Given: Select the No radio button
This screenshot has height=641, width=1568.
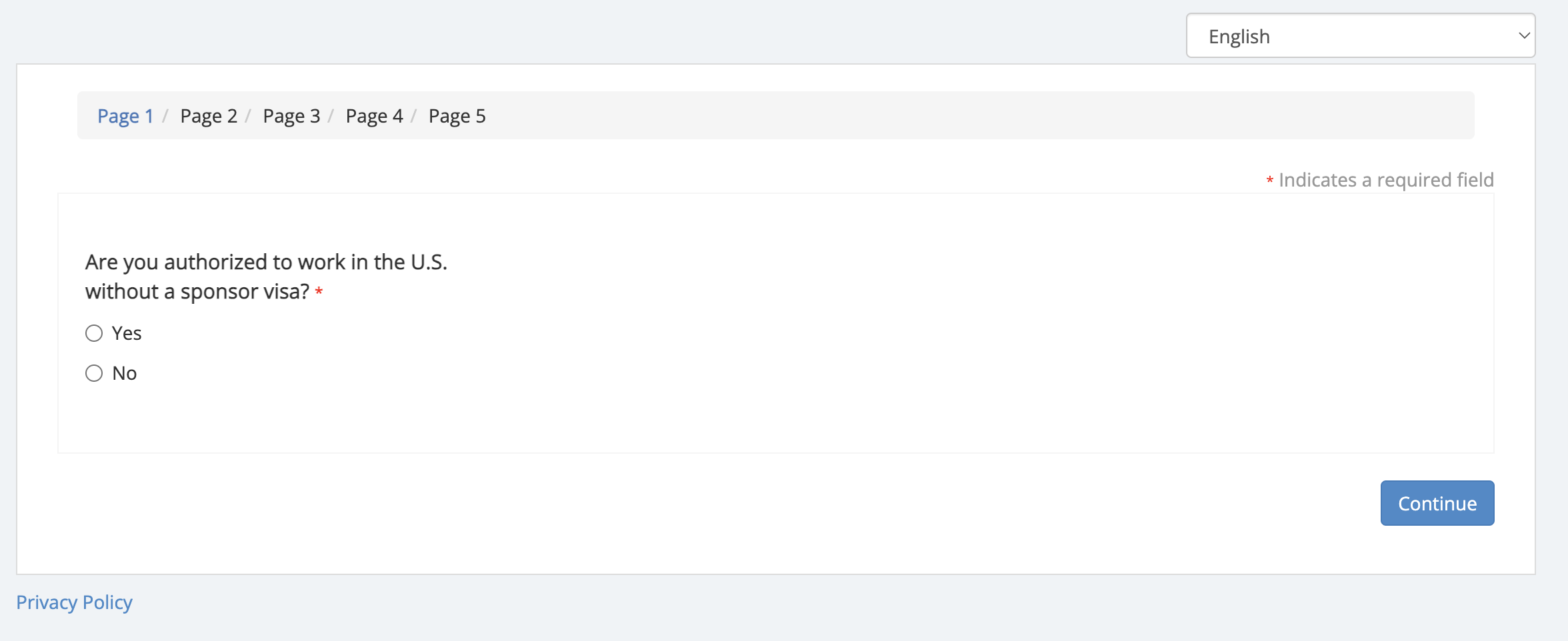Looking at the screenshot, I should (x=94, y=373).
